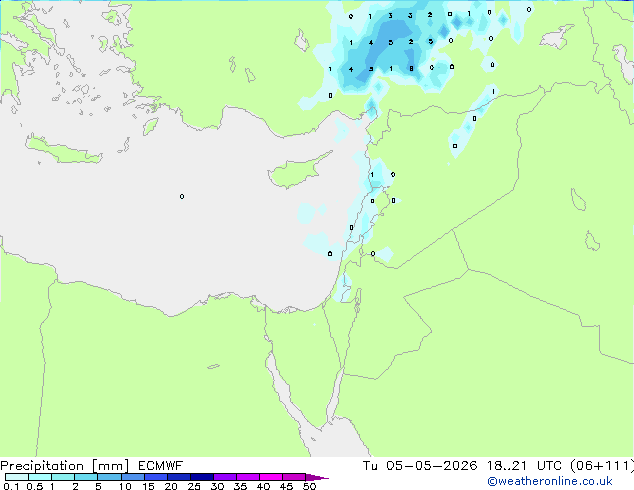Click the island of Crete on the map
This screenshot has height=490, width=634.
[x=63, y=150]
